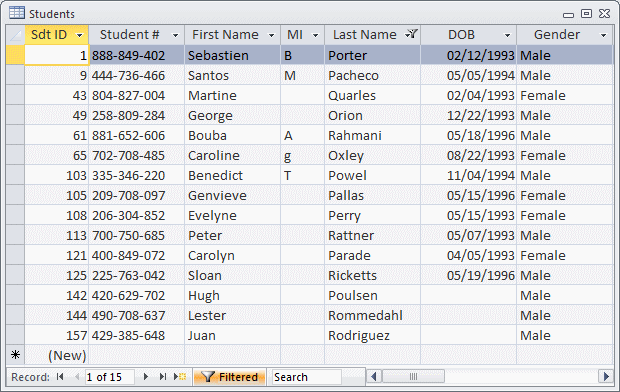Image resolution: width=620 pixels, height=392 pixels.
Task: Click last name 'Powel'
Action: 372,175
